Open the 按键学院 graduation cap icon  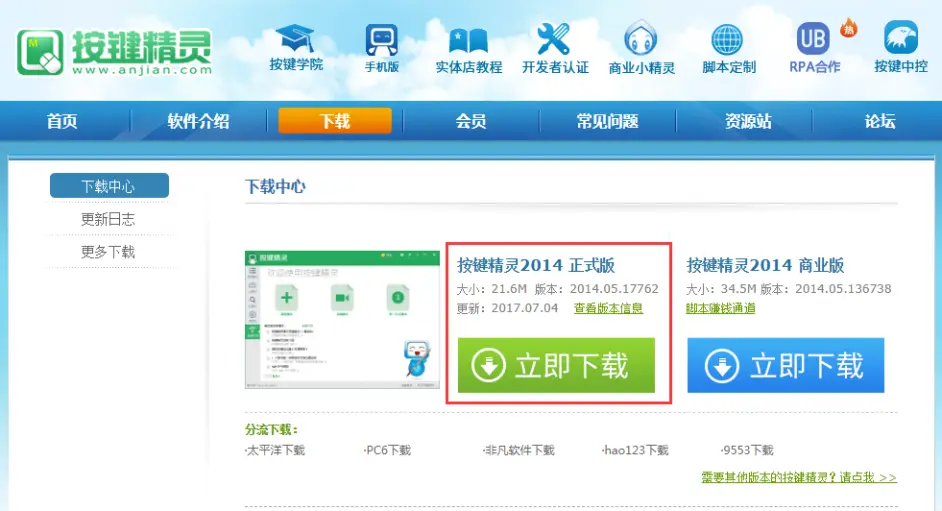[x=295, y=39]
